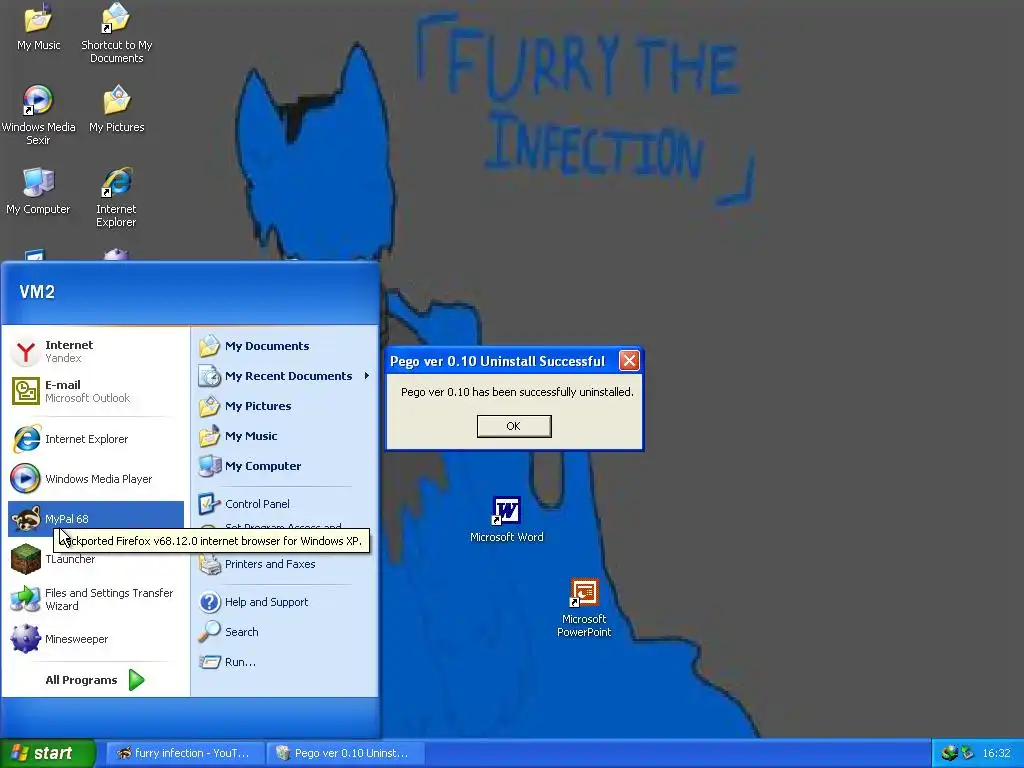Image resolution: width=1024 pixels, height=768 pixels.
Task: Open TLauncher from Start menu
Action: (x=95, y=559)
